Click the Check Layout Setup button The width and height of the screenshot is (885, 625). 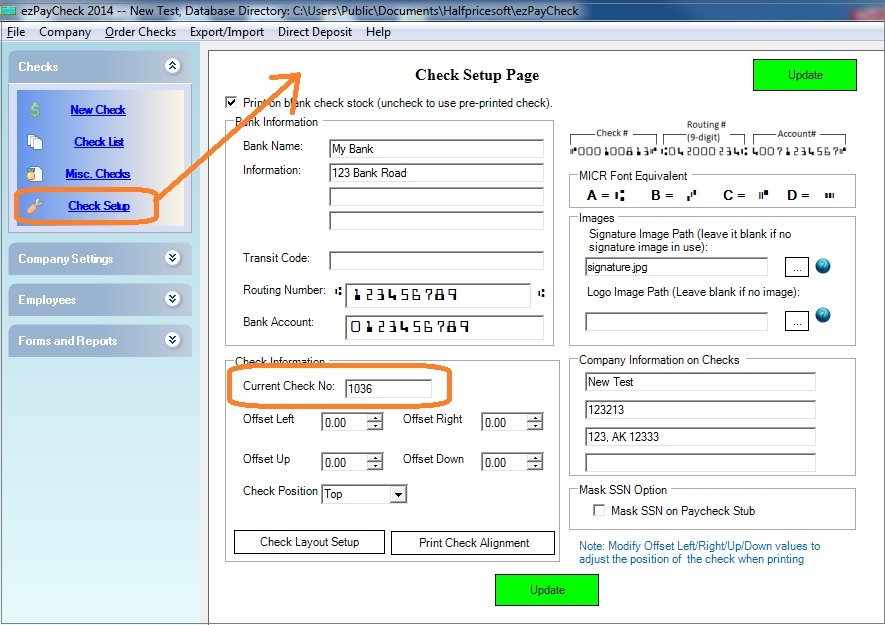click(x=308, y=542)
